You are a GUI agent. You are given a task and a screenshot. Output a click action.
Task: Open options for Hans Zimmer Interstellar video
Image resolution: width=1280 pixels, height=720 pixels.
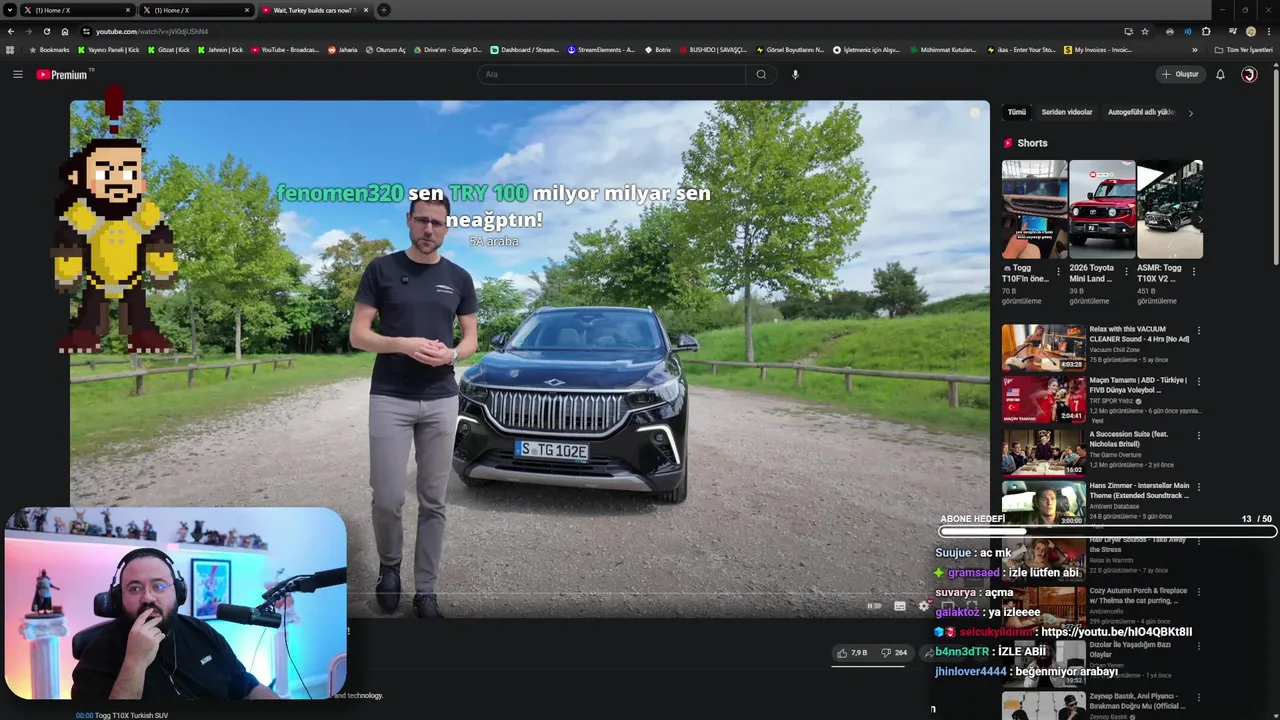click(1199, 487)
